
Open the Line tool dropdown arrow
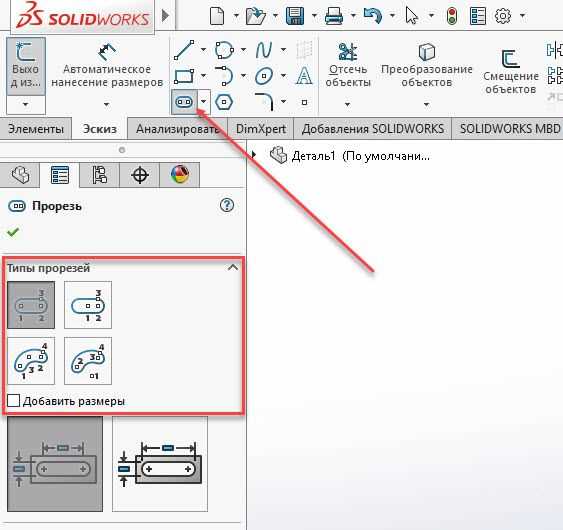point(203,50)
